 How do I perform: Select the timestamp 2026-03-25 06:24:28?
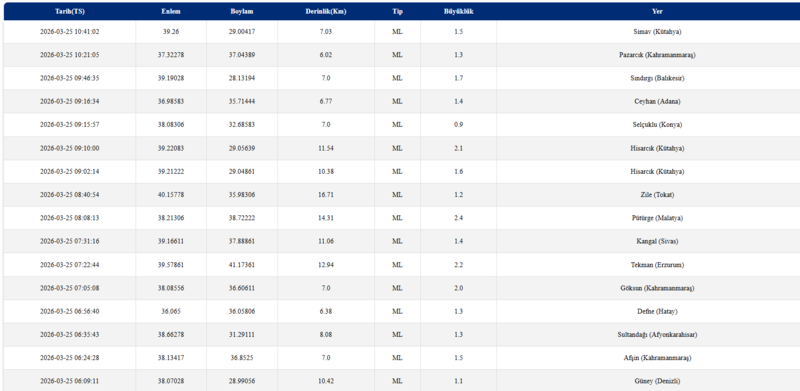(69, 358)
